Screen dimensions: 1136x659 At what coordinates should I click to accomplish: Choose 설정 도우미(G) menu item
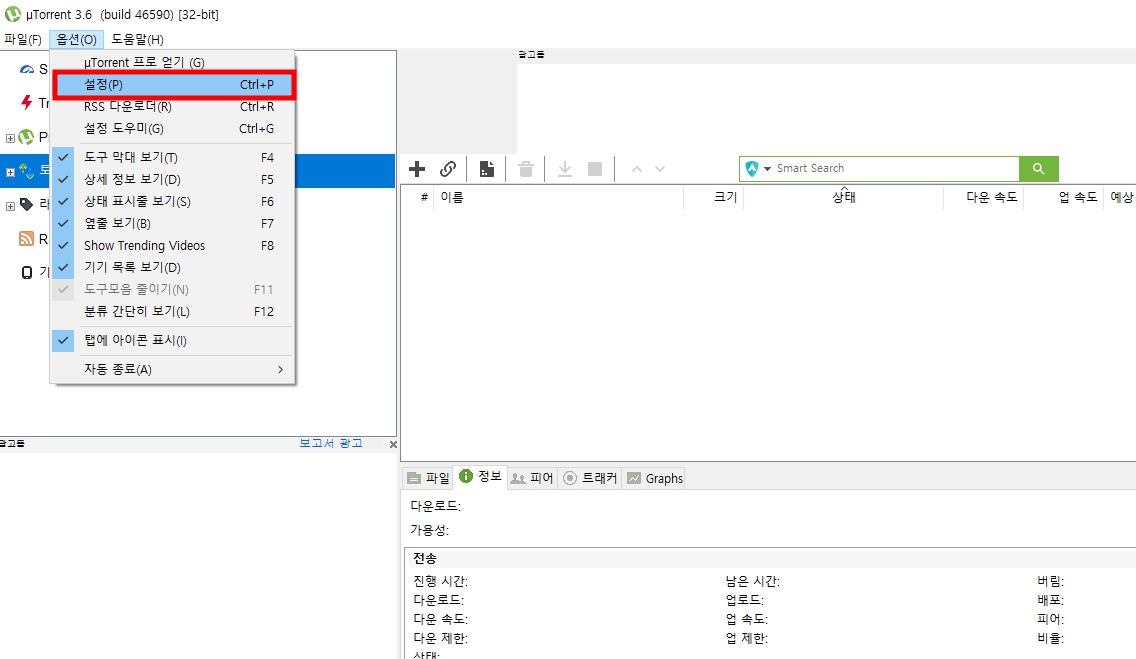tap(173, 128)
